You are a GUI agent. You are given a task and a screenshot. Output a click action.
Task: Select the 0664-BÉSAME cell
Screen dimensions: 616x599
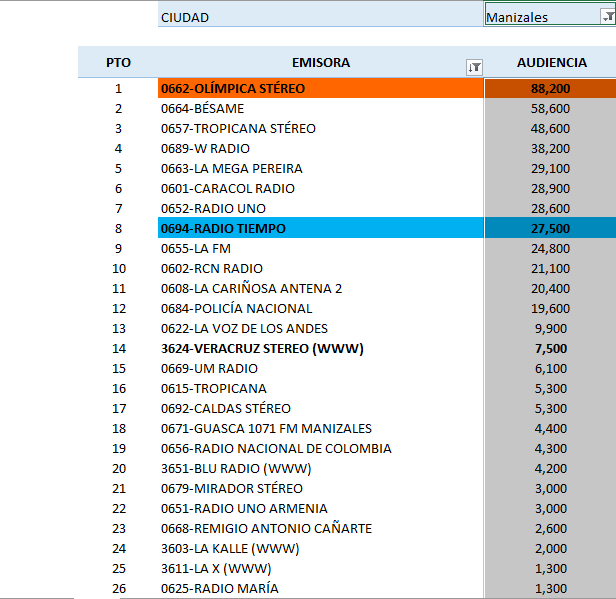[x=321, y=108]
